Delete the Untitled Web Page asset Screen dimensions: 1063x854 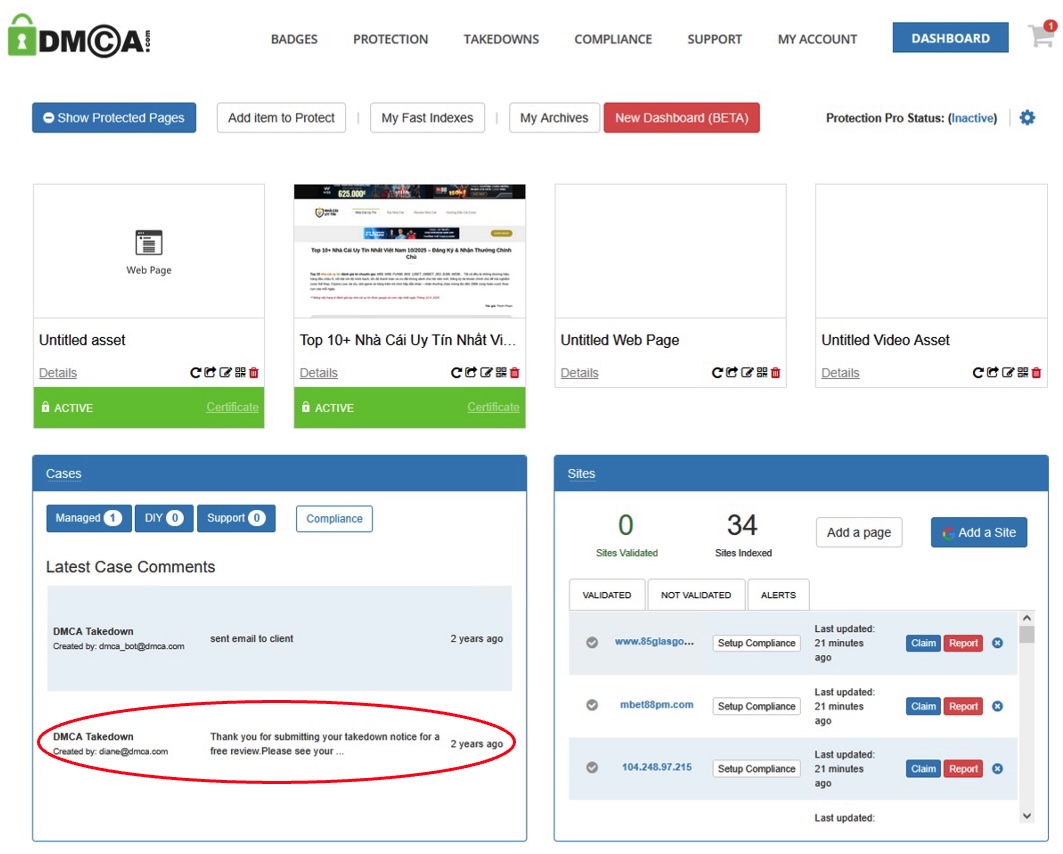pyautogui.click(x=776, y=372)
